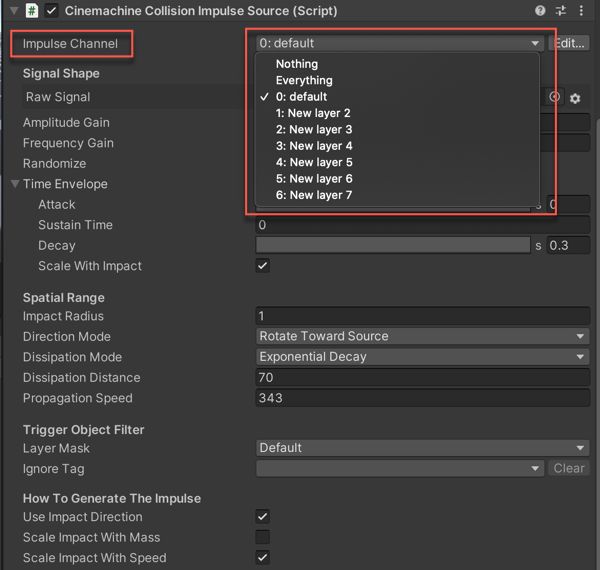The height and width of the screenshot is (570, 600).
Task: Open the Layer Mask dropdown
Action: coord(422,448)
